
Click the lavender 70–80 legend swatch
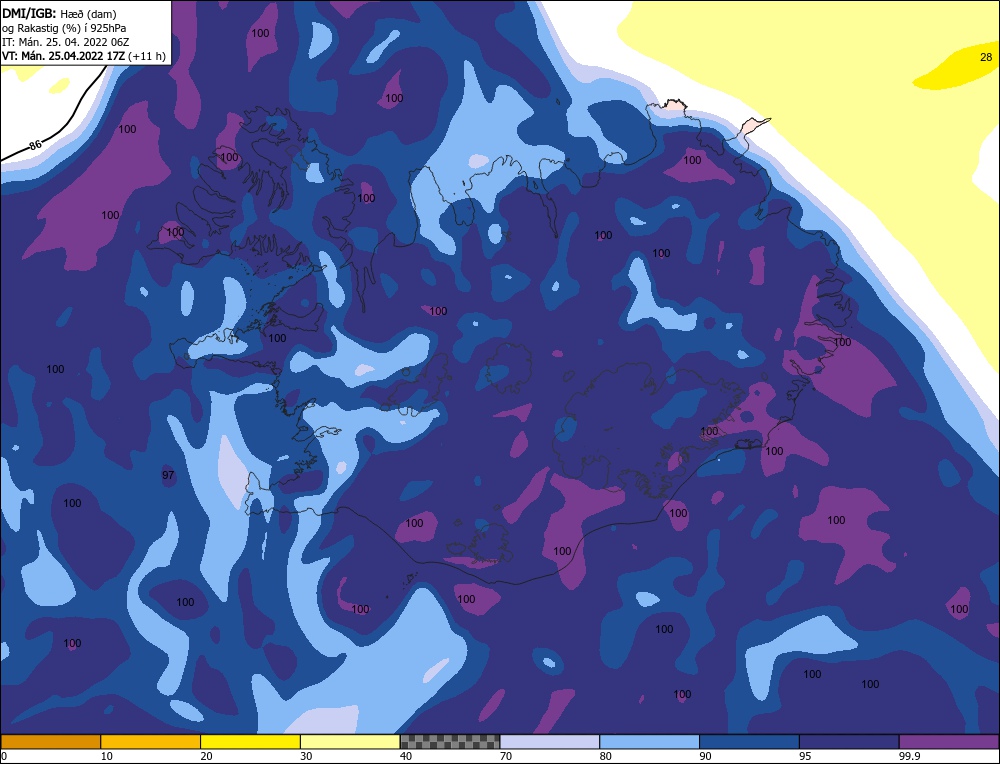tap(550, 742)
